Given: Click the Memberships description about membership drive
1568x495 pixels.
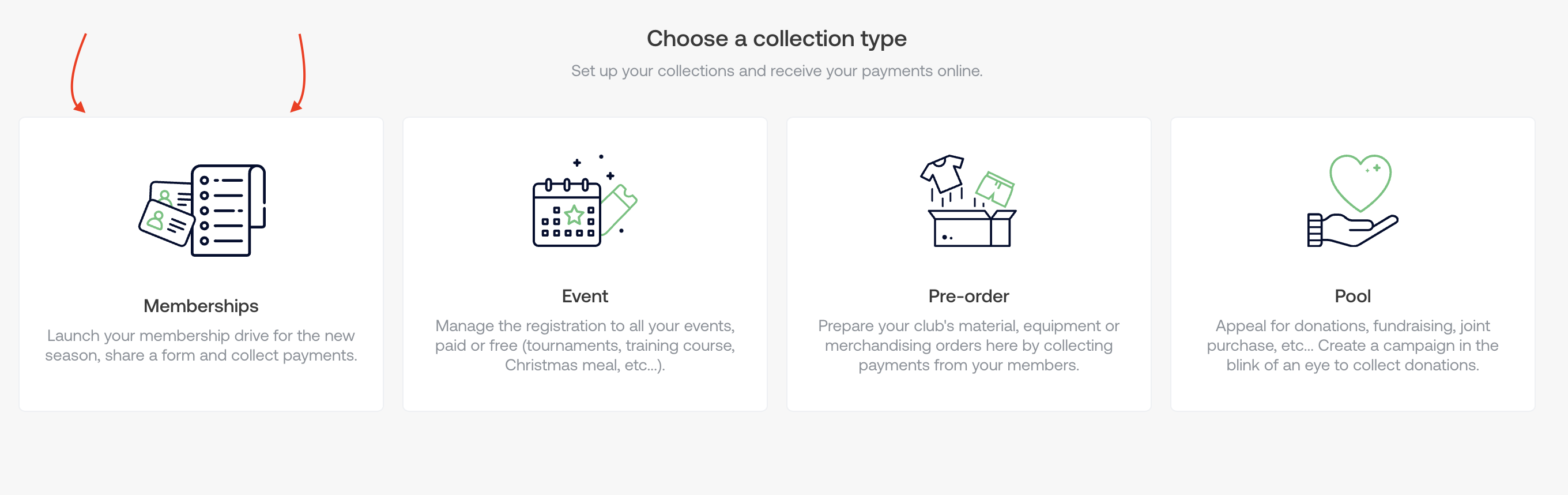Looking at the screenshot, I should click(201, 345).
